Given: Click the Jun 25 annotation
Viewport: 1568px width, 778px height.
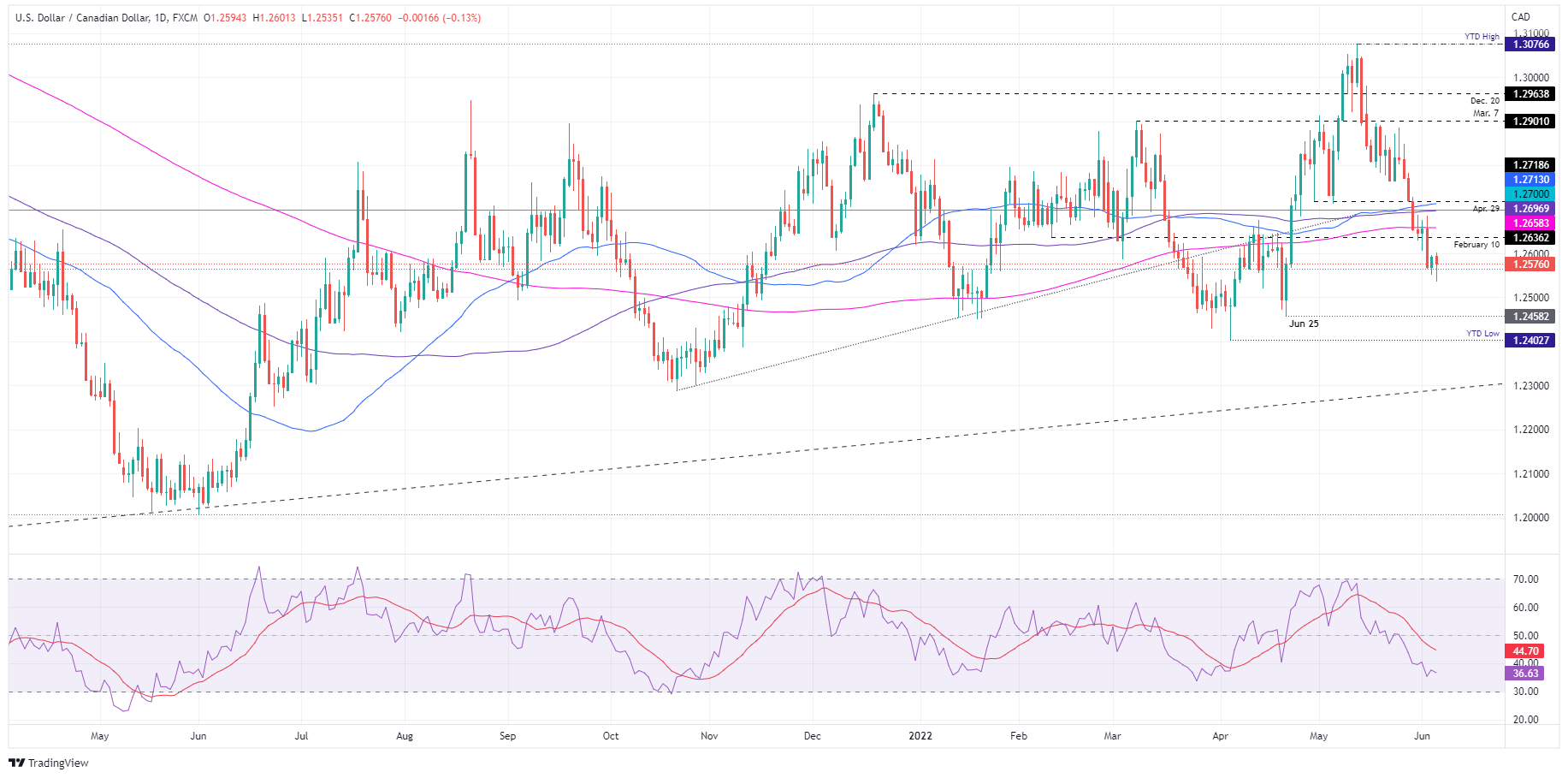Looking at the screenshot, I should (1304, 324).
